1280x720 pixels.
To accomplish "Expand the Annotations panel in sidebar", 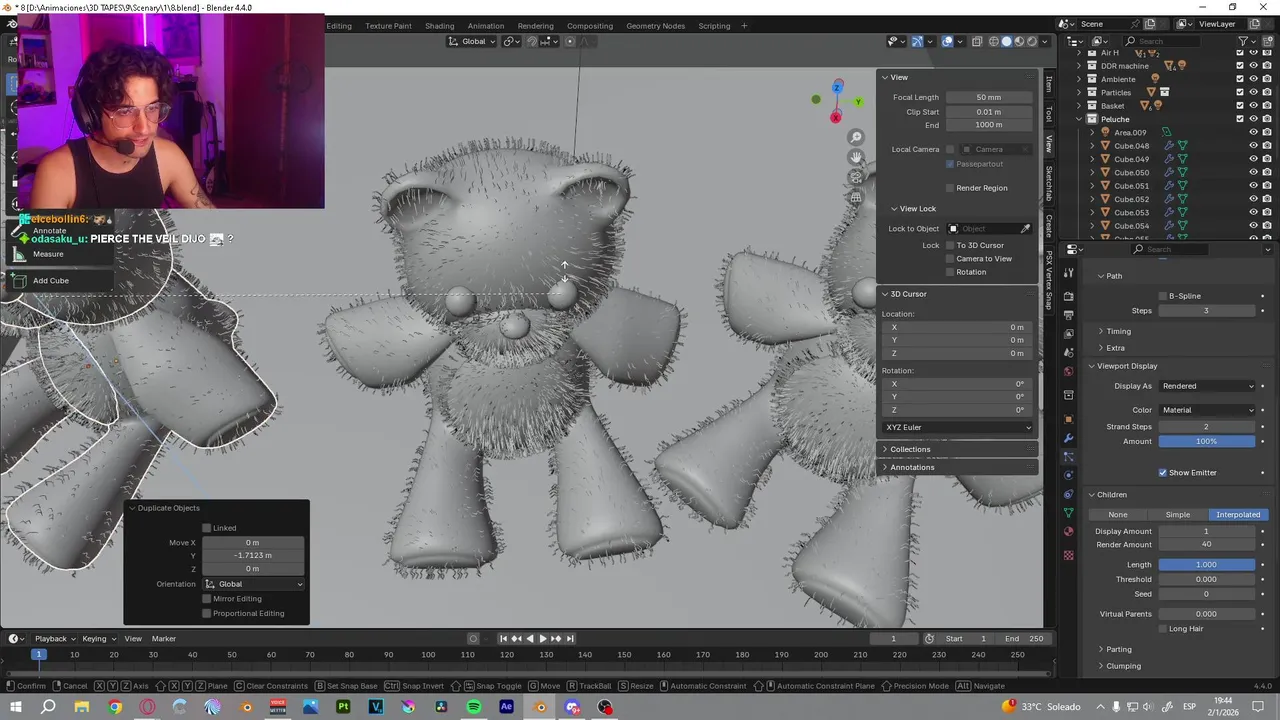I will point(912,467).
